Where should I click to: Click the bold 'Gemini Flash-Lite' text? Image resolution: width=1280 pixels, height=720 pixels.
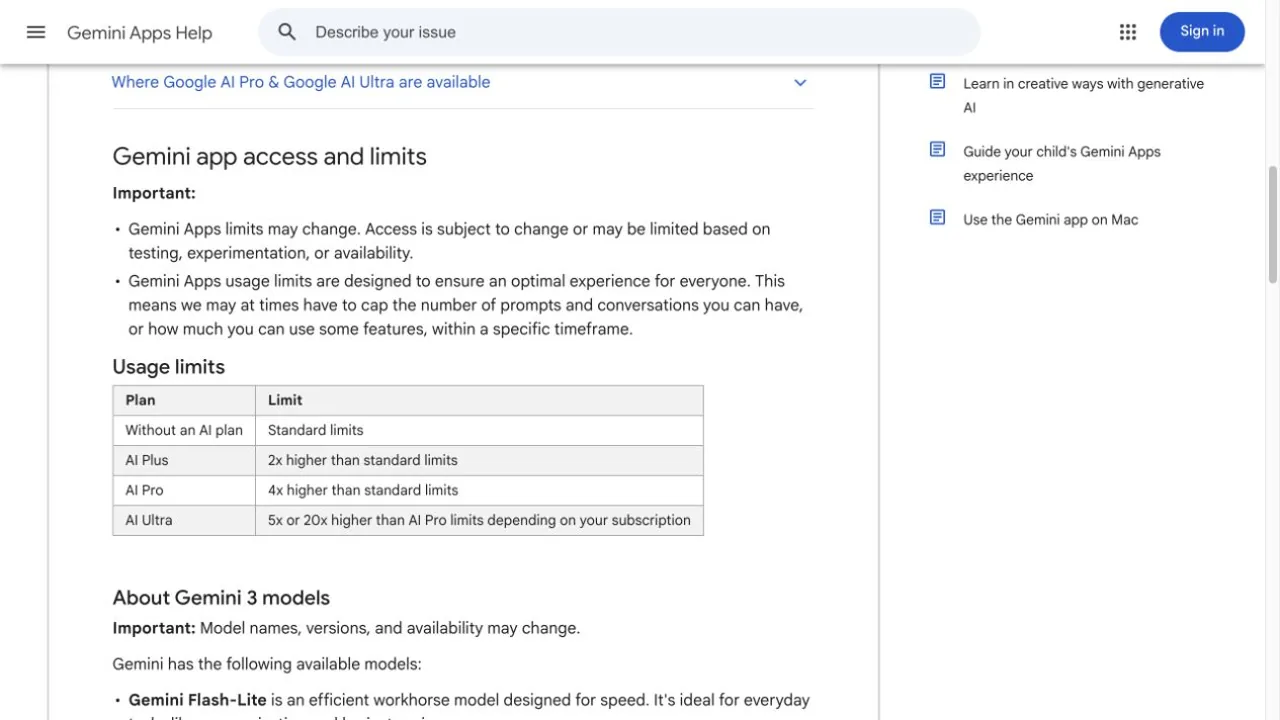pyautogui.click(x=198, y=700)
